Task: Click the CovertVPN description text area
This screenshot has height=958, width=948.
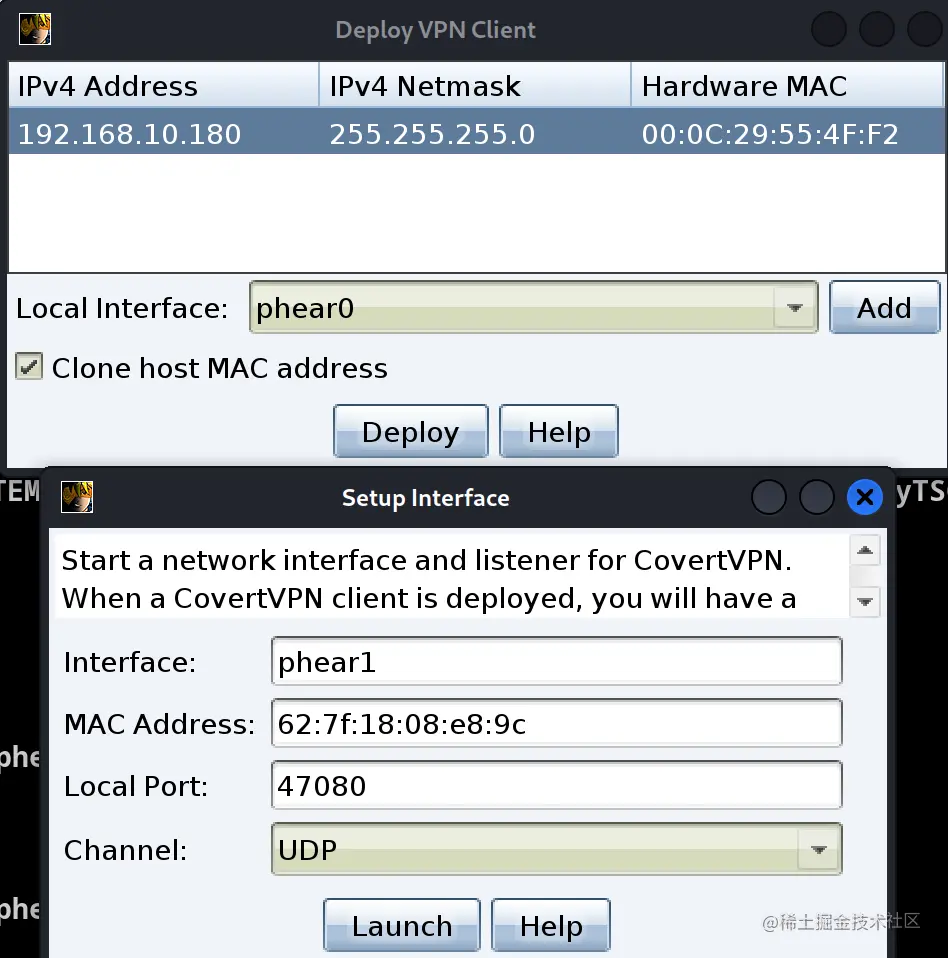Action: [x=452, y=578]
